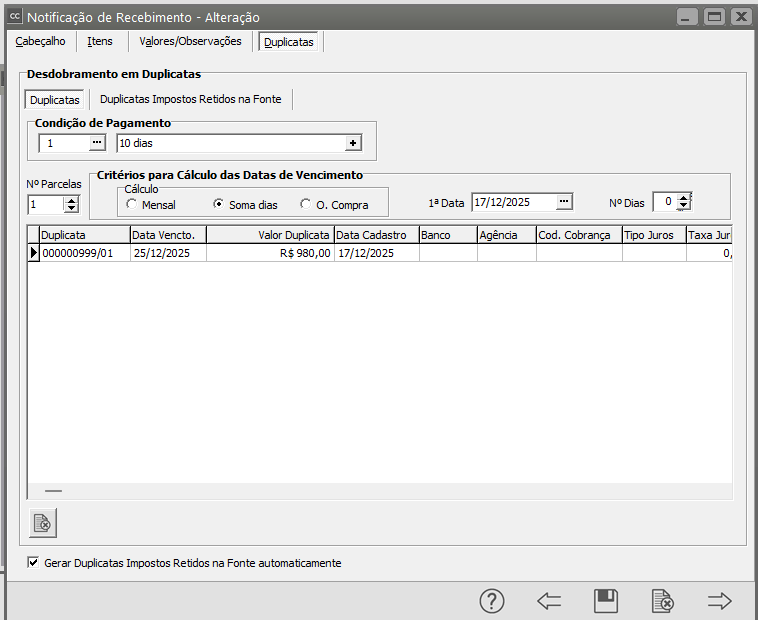Image resolution: width=758 pixels, height=620 pixels.
Task: Select the Soma dias radio button
Action: click(x=218, y=204)
